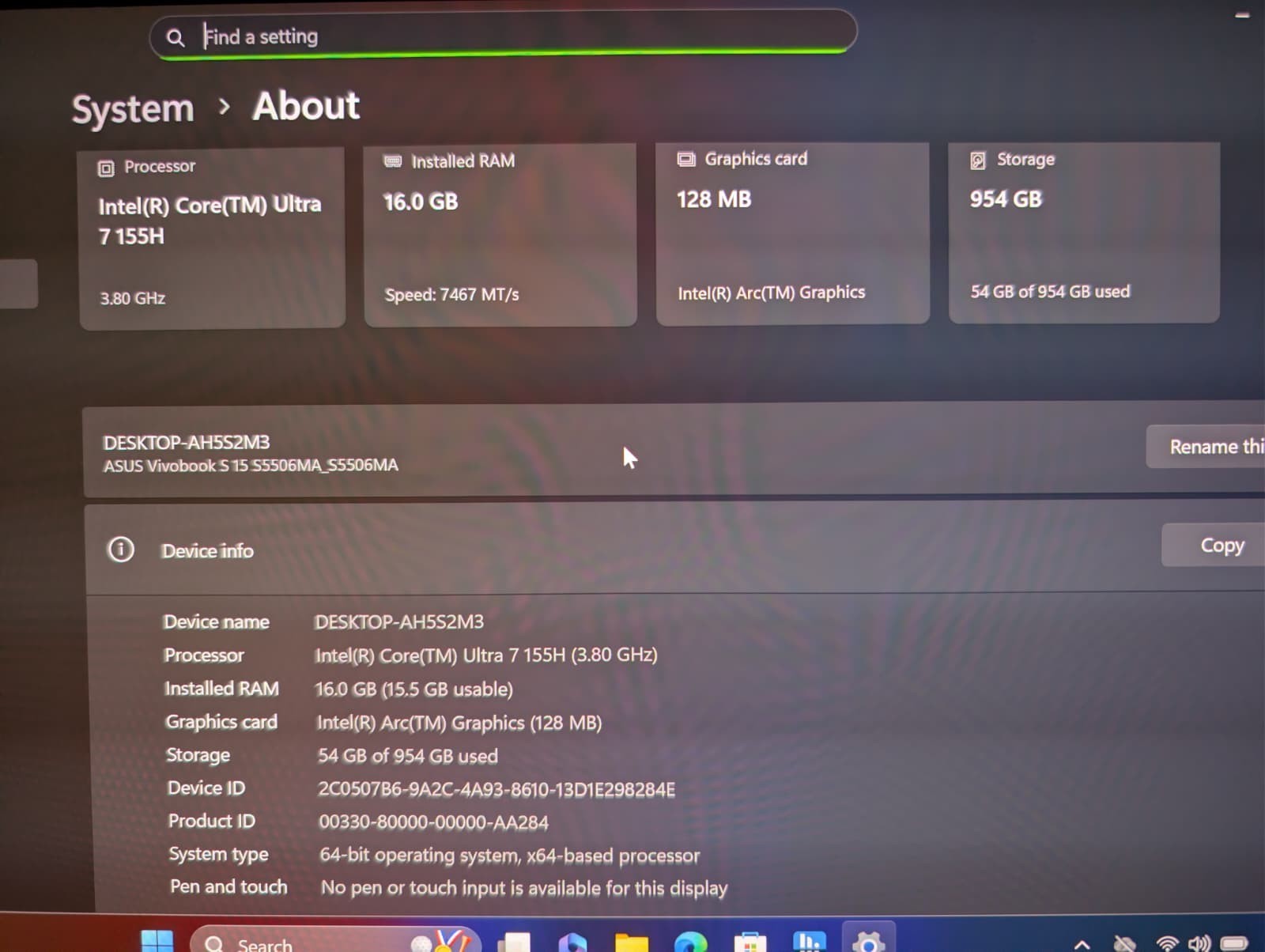The width and height of the screenshot is (1265, 952).
Task: Click Device name value DESKTOP-AH5S2M3 in Device info
Action: tap(399, 621)
